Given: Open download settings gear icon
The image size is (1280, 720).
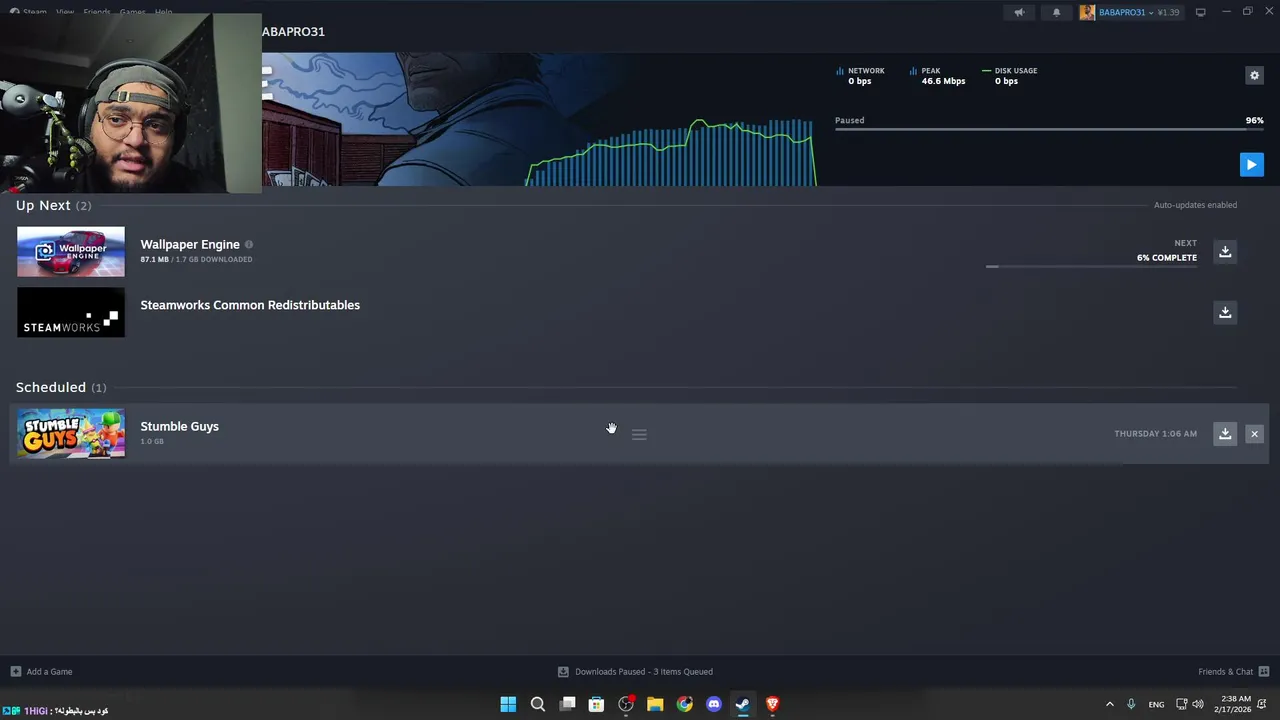Looking at the screenshot, I should [x=1254, y=75].
